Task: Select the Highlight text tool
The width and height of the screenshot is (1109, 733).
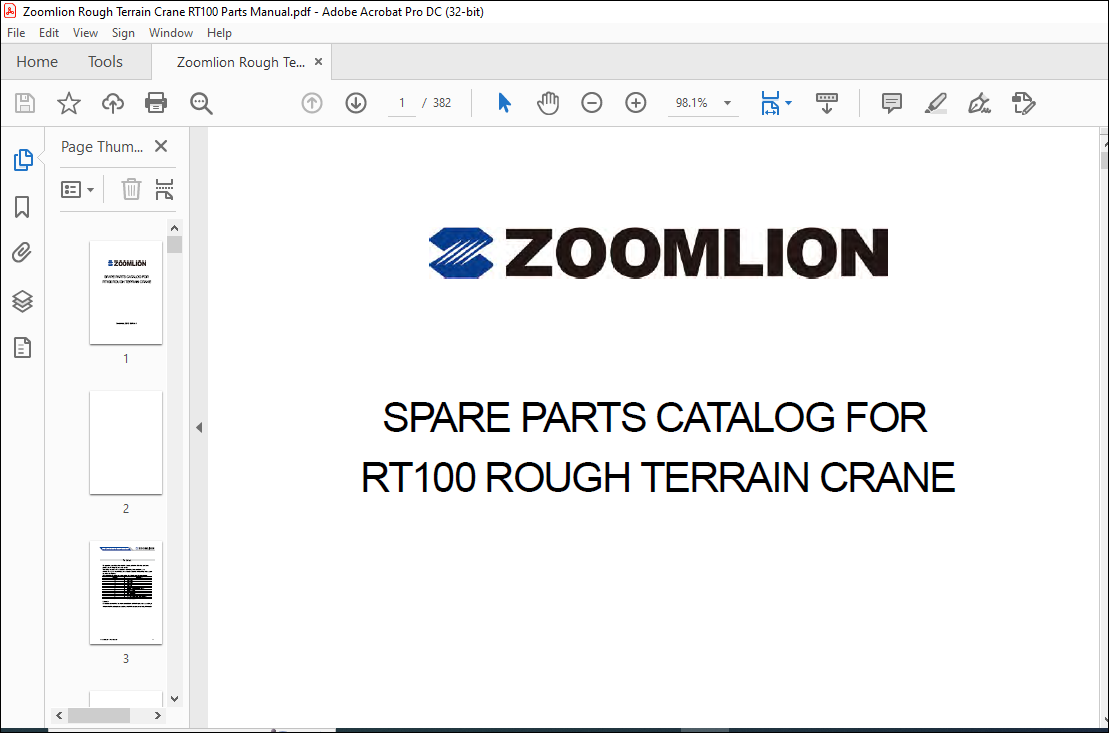Action: tap(936, 103)
